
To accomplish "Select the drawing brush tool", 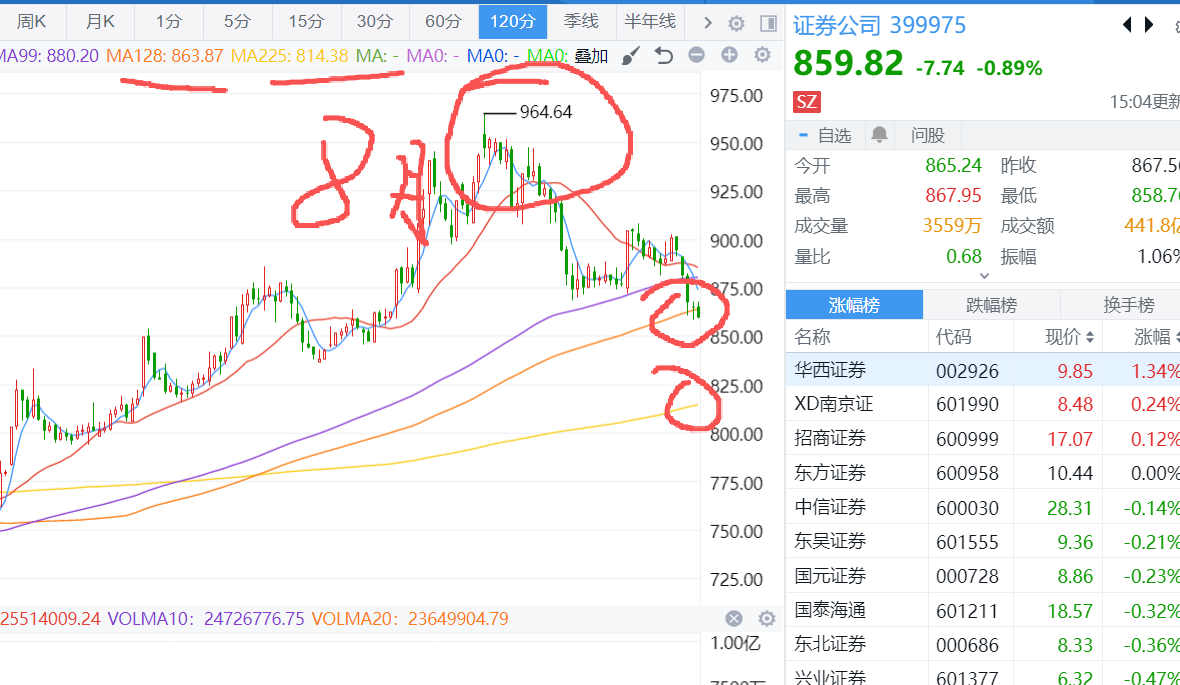I will click(x=630, y=56).
